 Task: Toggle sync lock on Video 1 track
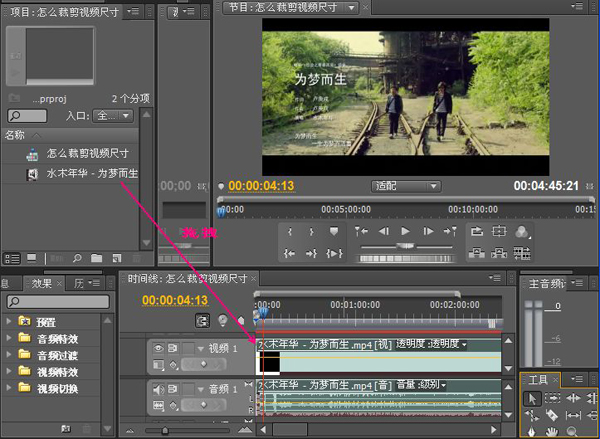[x=173, y=348]
